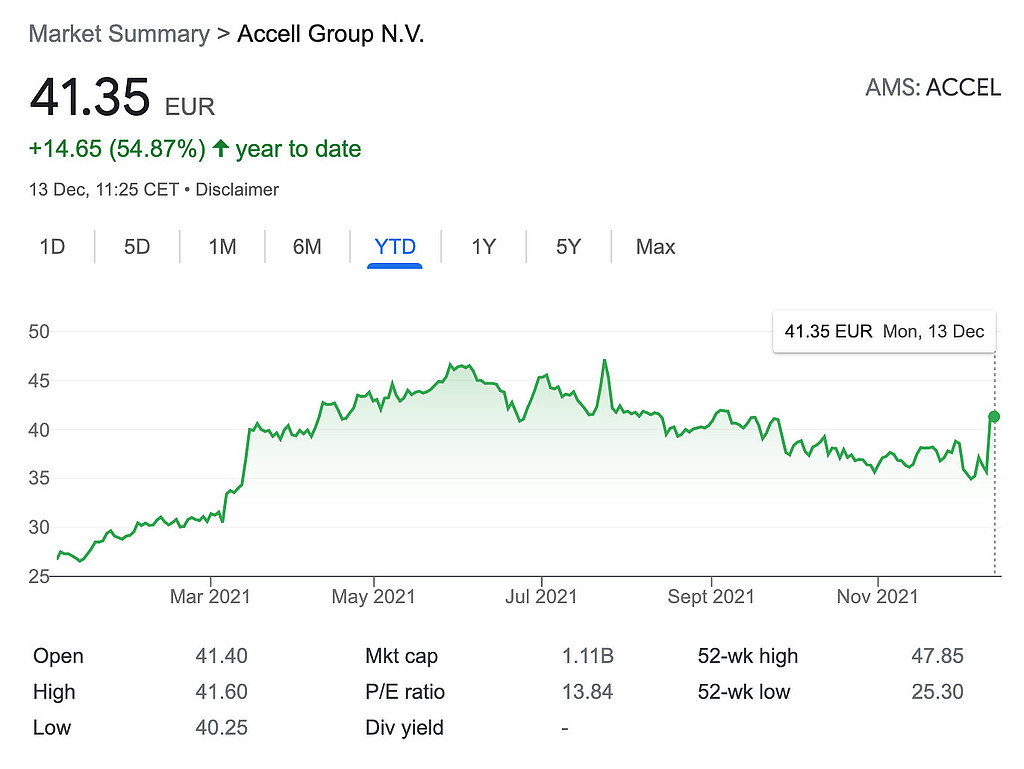Click the Jul 2021 axis label

(x=541, y=597)
